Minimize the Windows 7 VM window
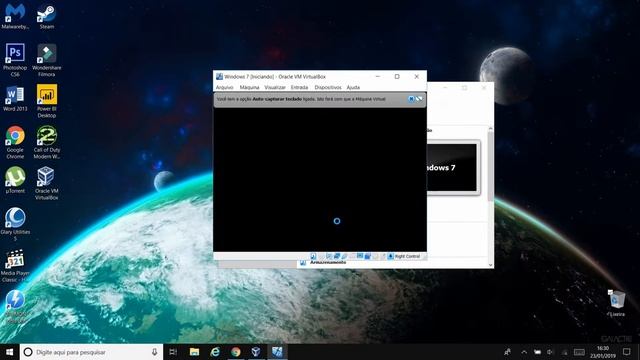This screenshot has width=640, height=360. coord(378,76)
